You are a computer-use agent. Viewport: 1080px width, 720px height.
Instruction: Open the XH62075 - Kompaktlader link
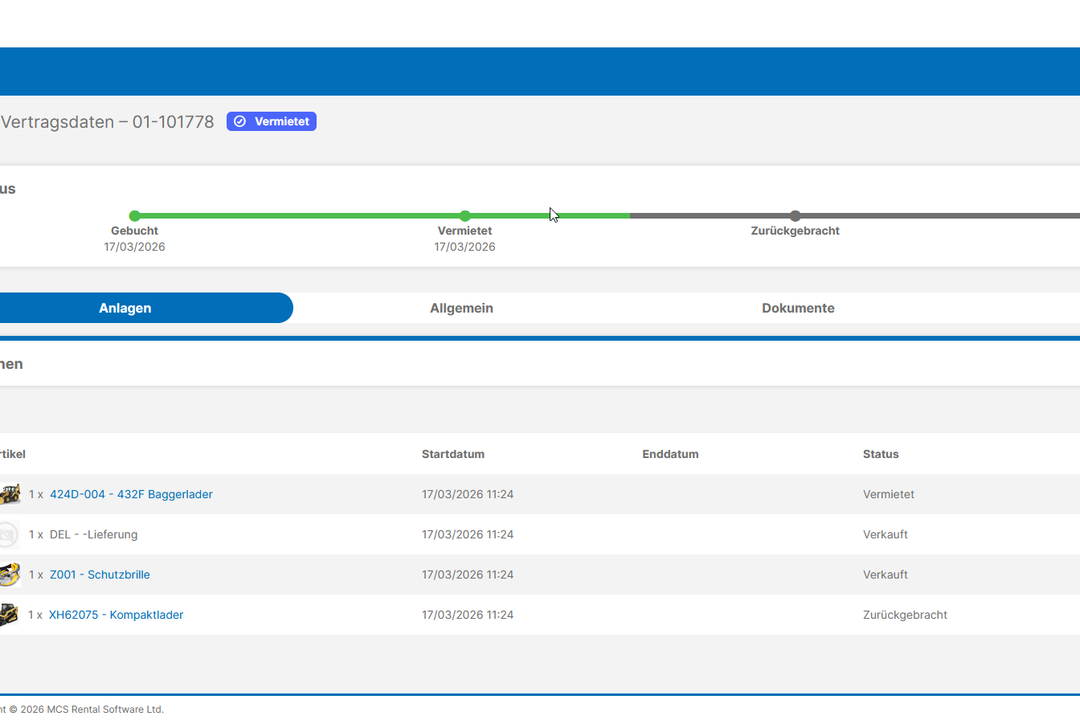pyautogui.click(x=116, y=615)
